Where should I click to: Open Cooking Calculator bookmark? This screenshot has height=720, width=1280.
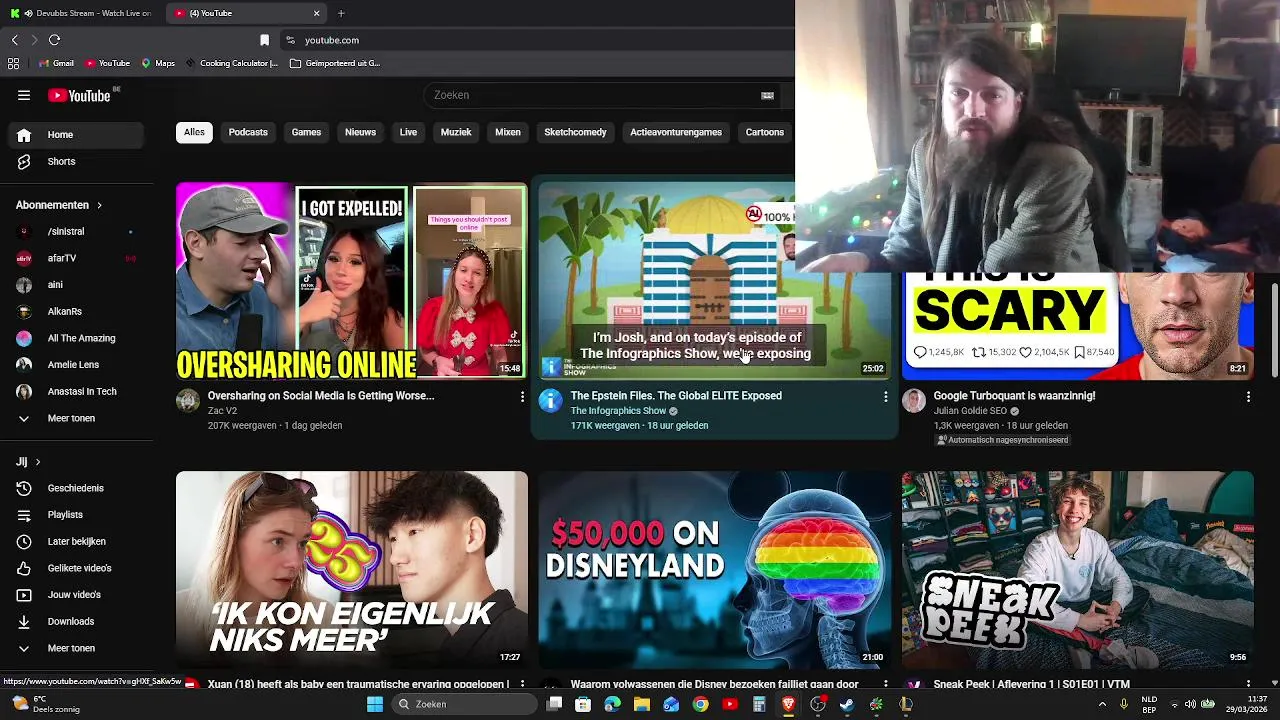point(232,63)
